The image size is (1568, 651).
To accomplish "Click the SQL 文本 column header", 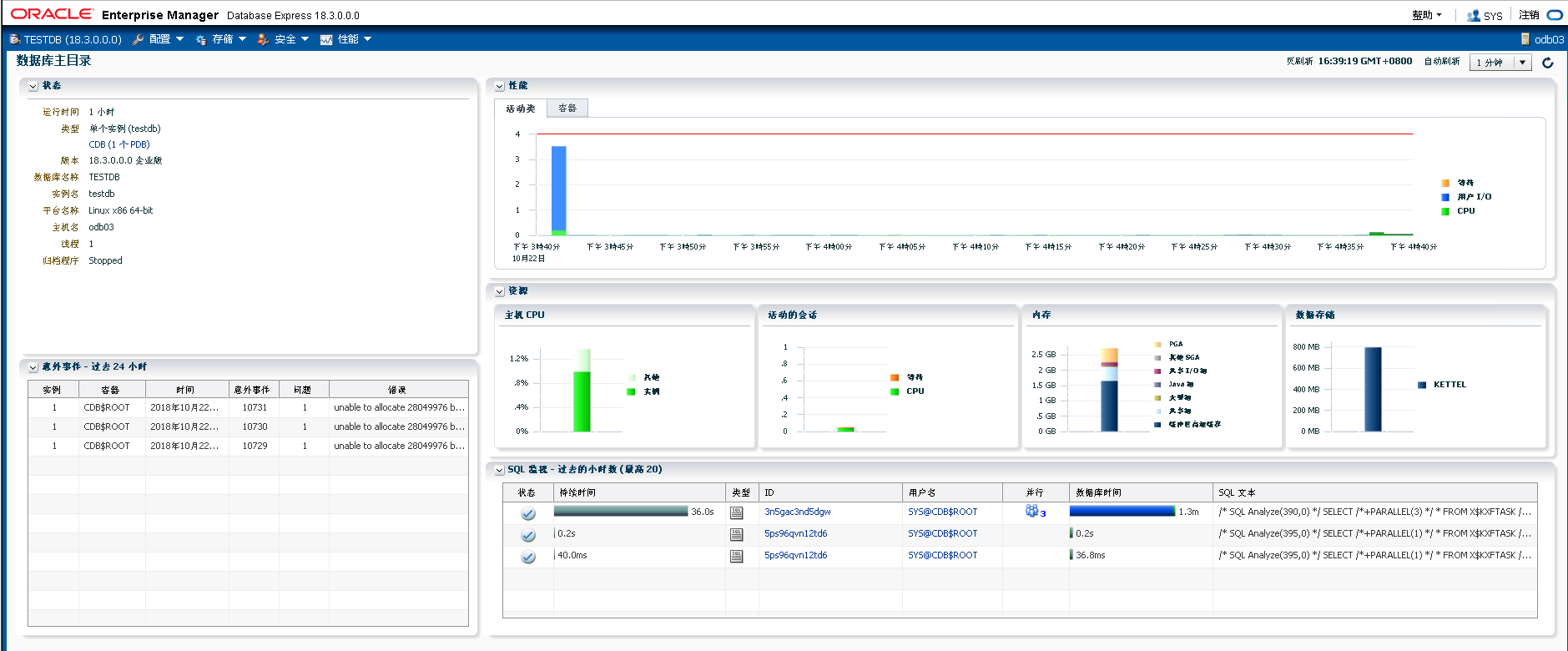I will tap(1375, 492).
